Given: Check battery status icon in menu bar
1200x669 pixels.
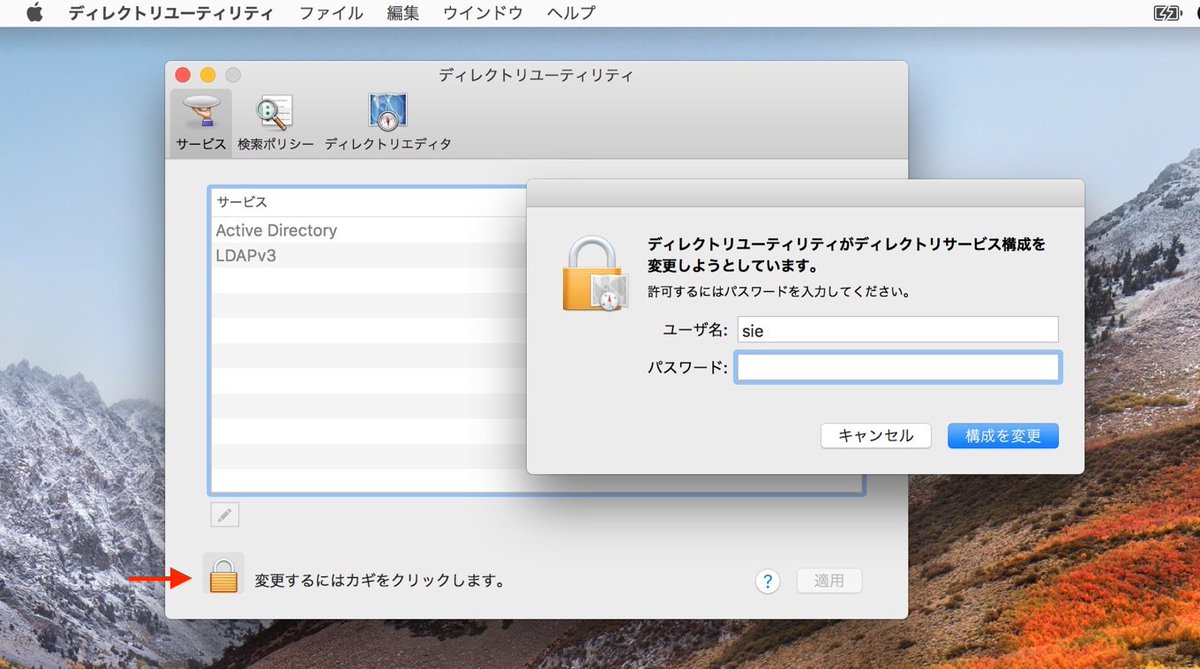Looking at the screenshot, I should pyautogui.click(x=1167, y=13).
